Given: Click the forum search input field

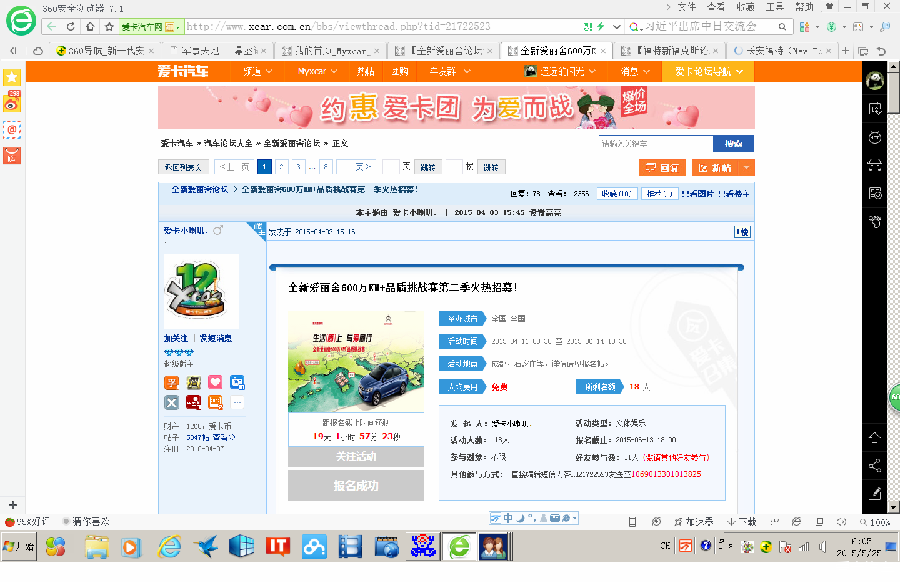Looking at the screenshot, I should coord(655,143).
